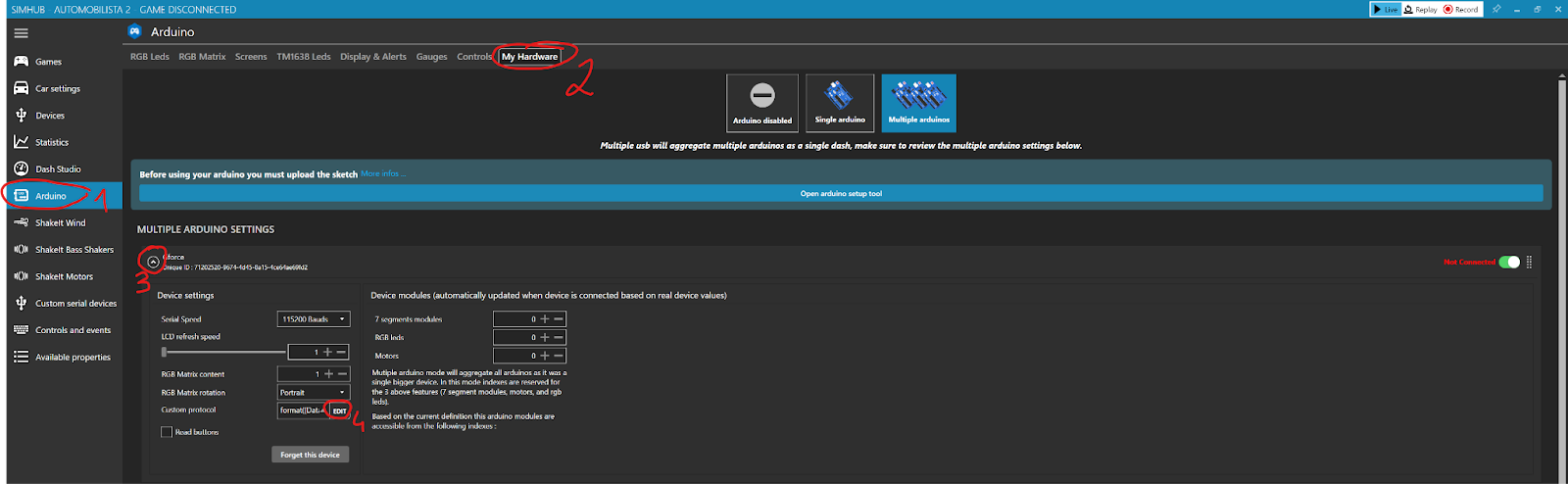Choose Arduino disabled mode
Screen dimensions: 1568x484
(761, 103)
